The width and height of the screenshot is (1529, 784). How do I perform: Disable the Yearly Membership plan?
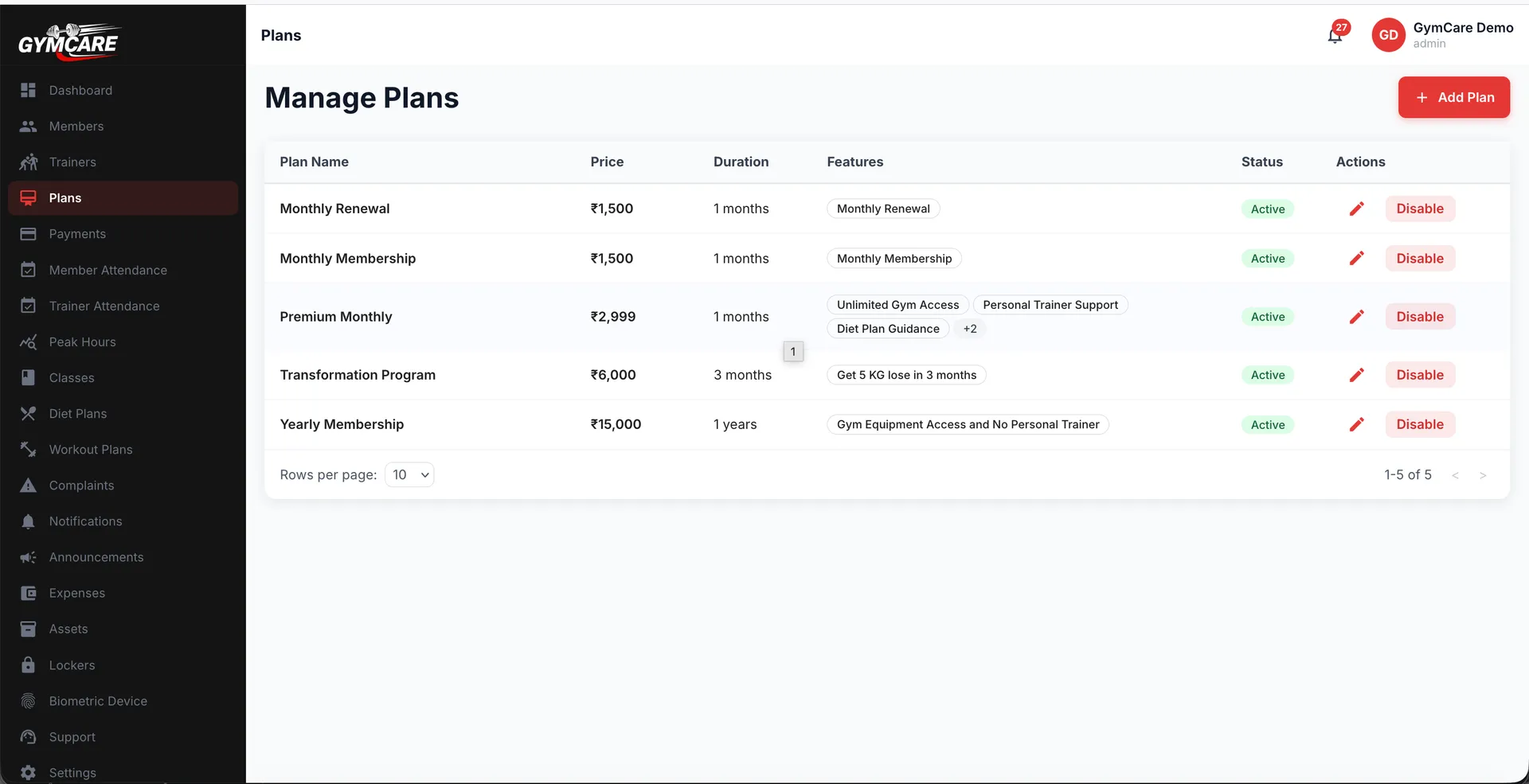1420,424
